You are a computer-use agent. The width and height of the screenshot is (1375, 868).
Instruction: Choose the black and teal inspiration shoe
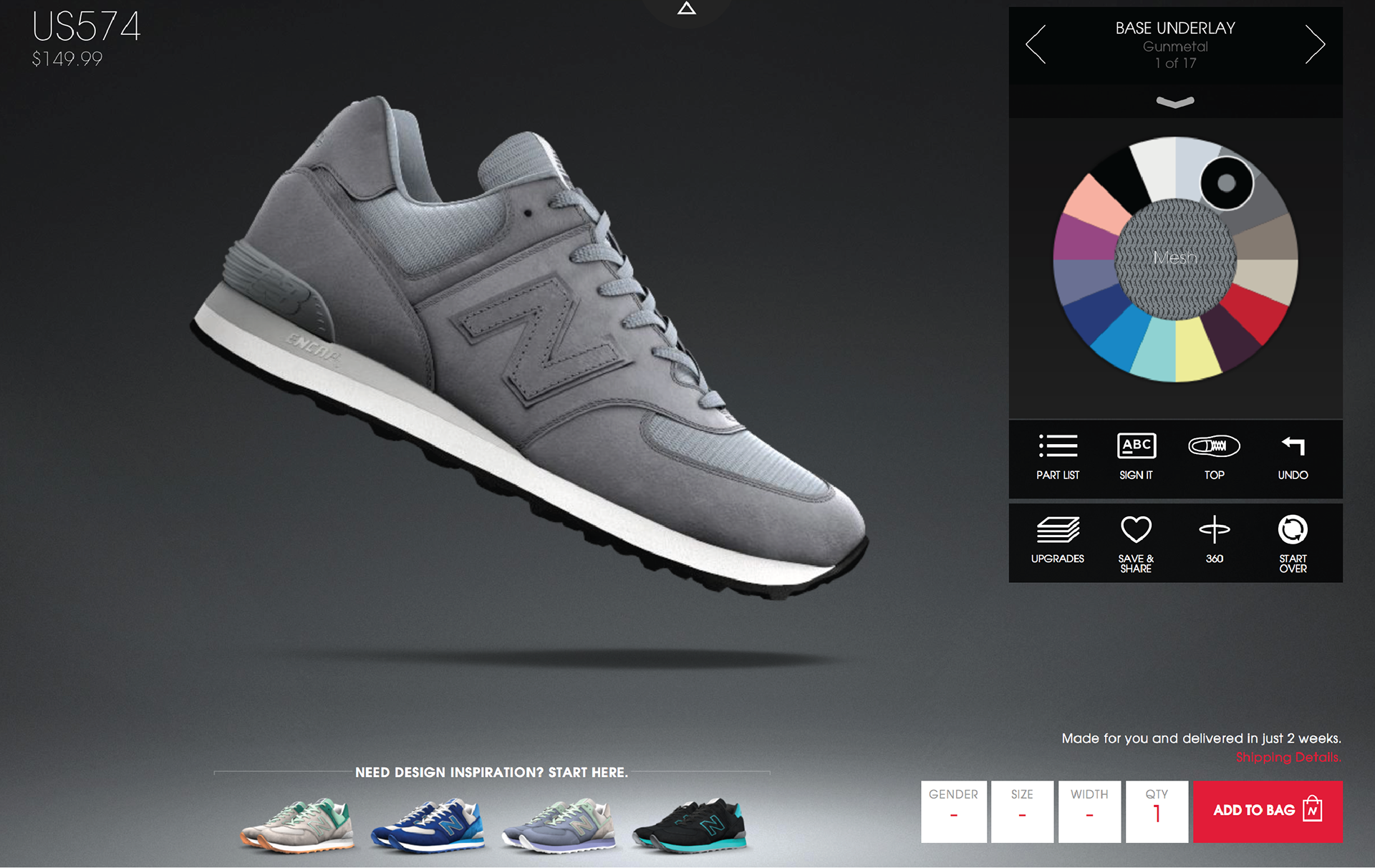click(689, 825)
